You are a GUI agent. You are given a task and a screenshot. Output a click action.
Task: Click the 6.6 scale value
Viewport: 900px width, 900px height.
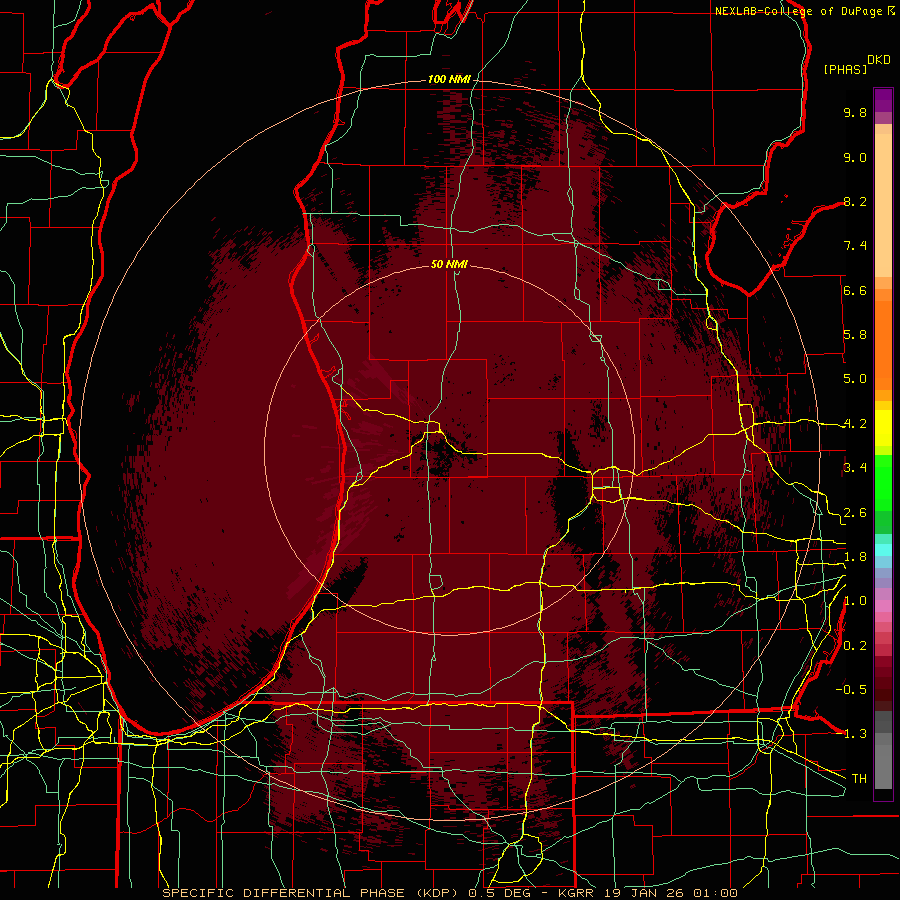855,290
